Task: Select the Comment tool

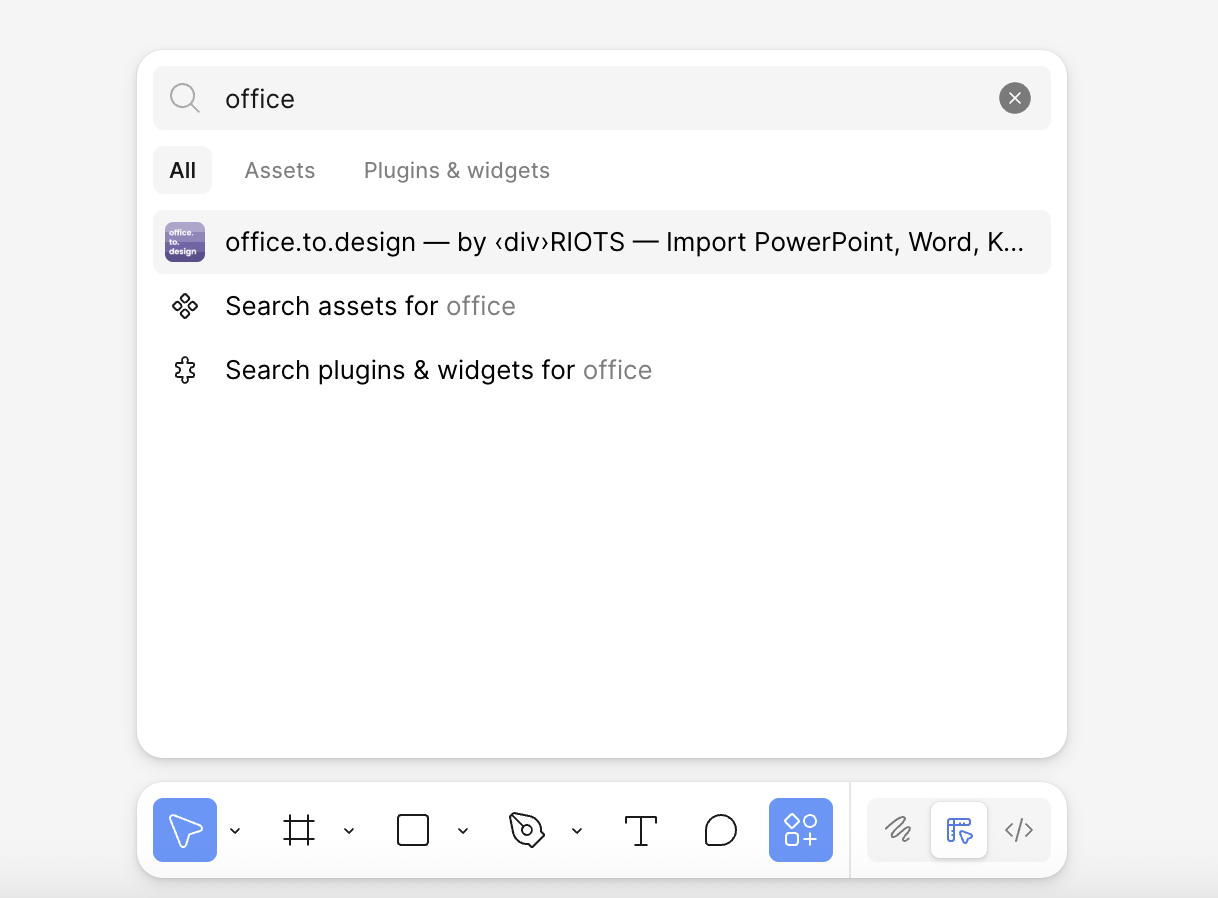Action: click(721, 830)
